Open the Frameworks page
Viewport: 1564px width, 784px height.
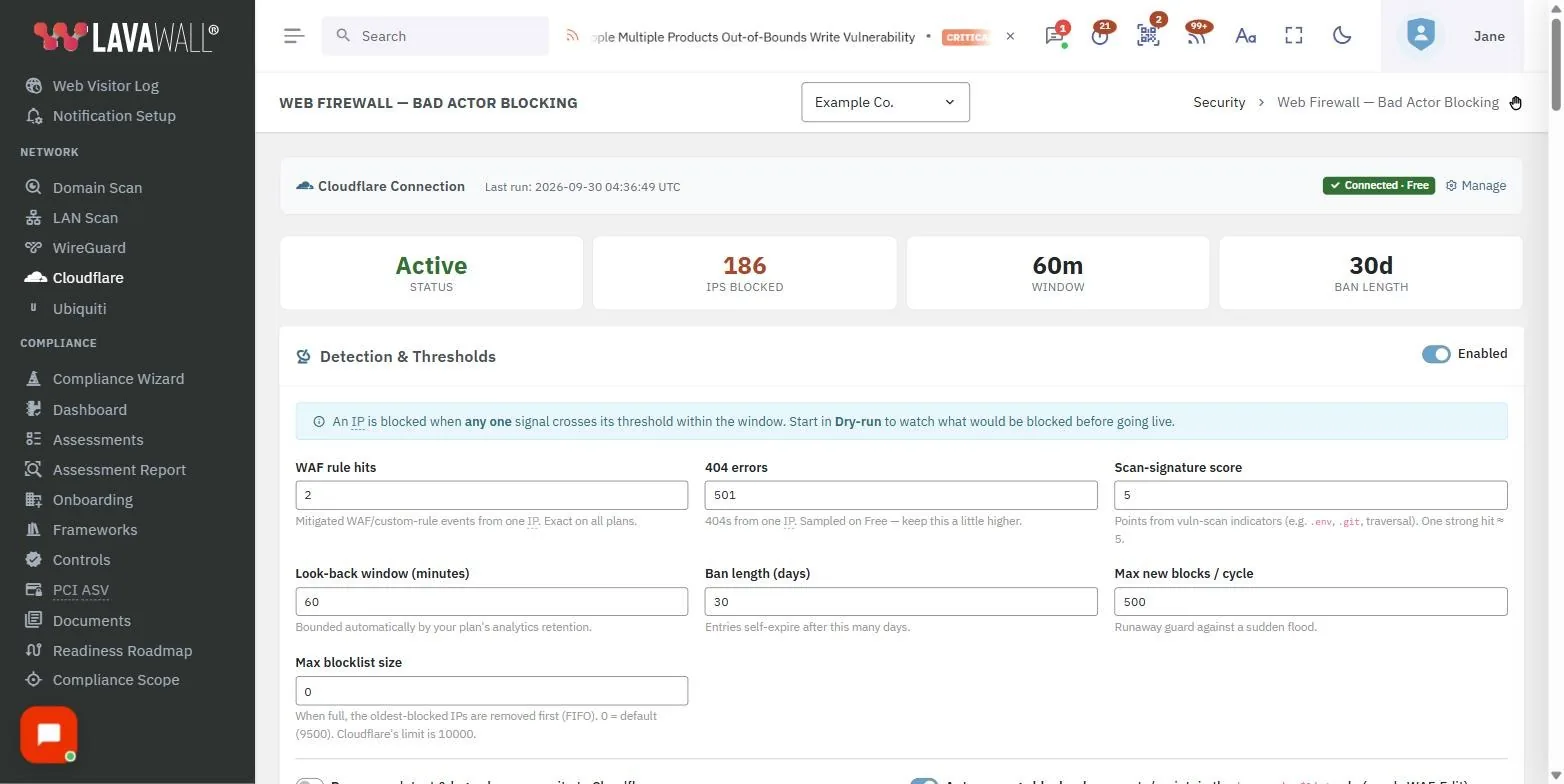pos(95,530)
